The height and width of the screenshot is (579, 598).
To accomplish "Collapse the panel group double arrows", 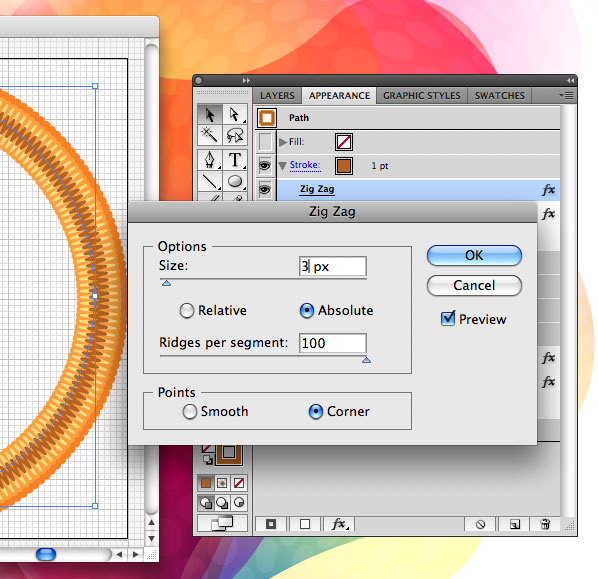I will tap(570, 80).
